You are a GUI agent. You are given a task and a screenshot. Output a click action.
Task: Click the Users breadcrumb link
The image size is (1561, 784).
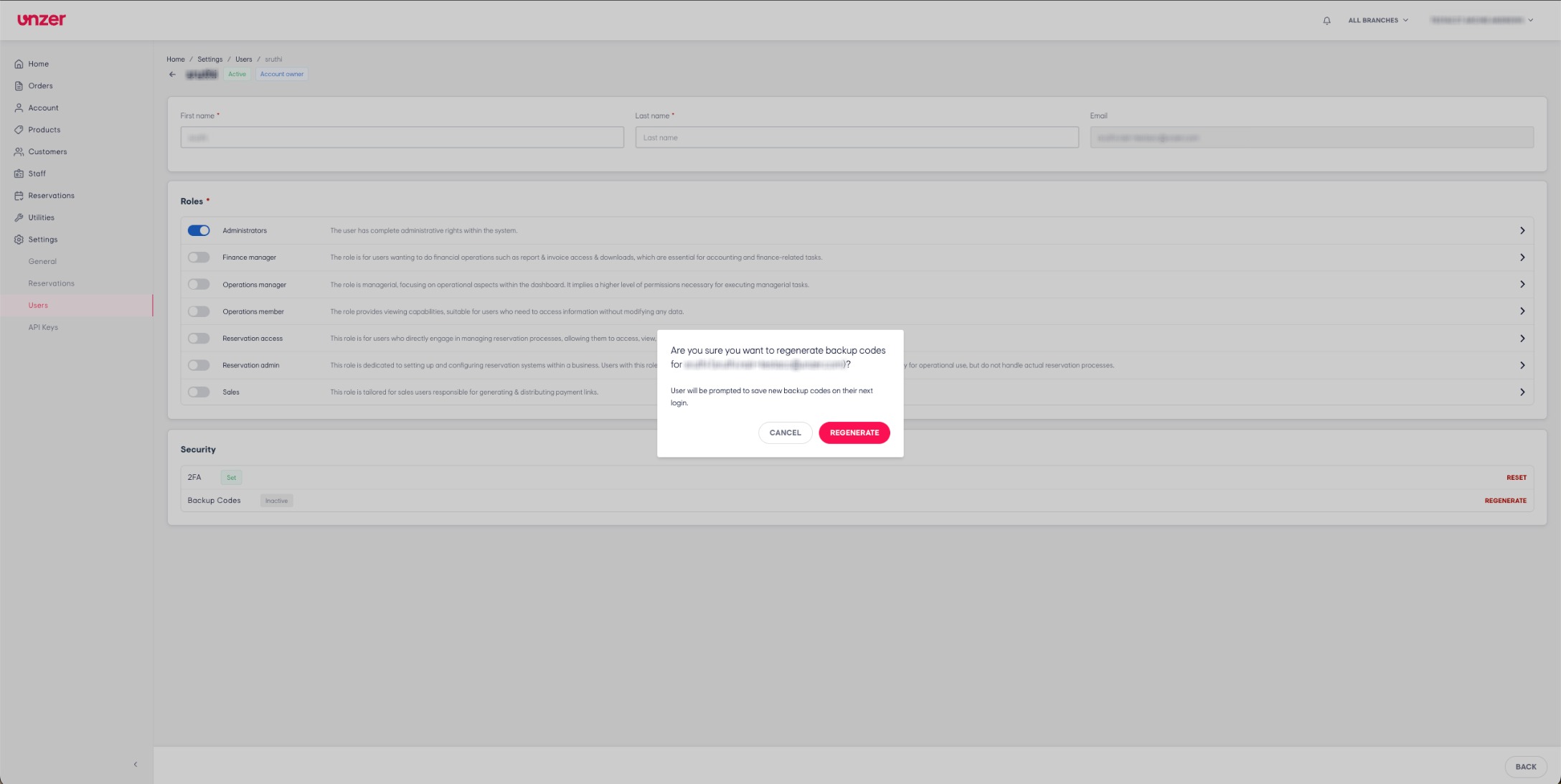[244, 60]
